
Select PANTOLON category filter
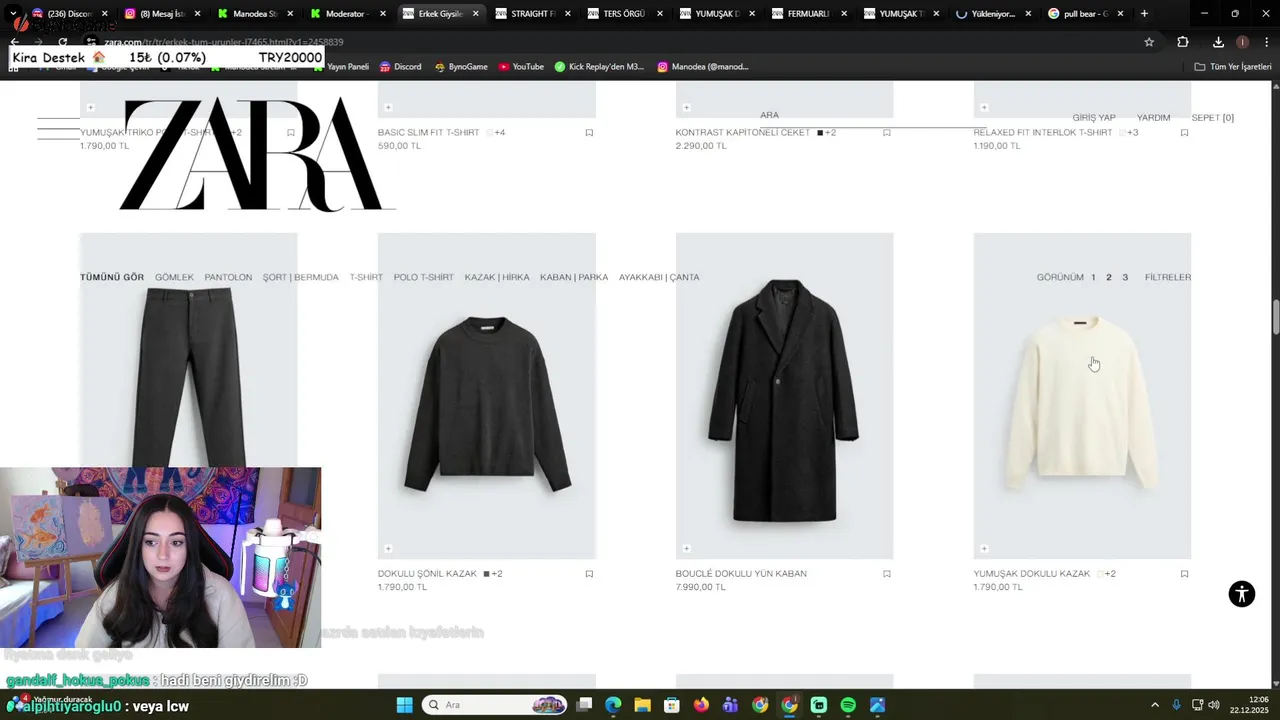228,277
